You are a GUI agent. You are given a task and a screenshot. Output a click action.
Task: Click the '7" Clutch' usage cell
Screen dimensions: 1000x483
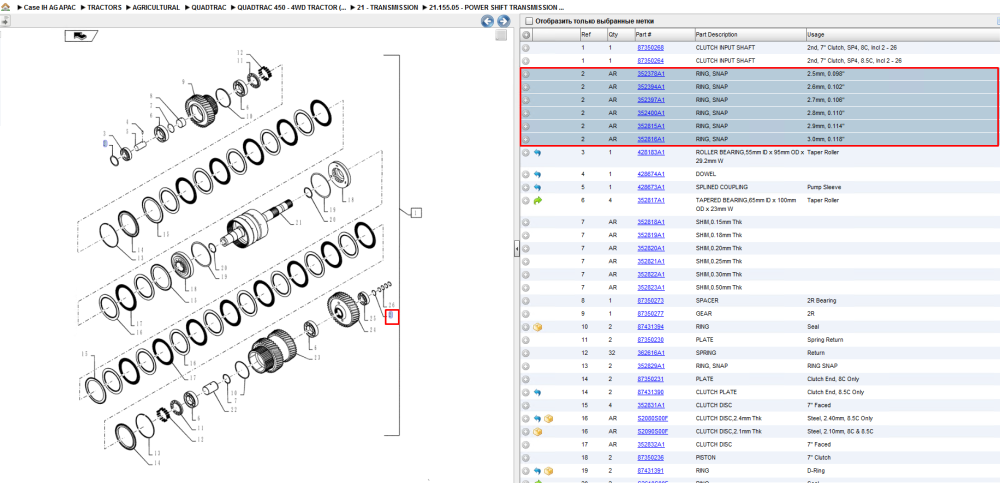(x=819, y=457)
